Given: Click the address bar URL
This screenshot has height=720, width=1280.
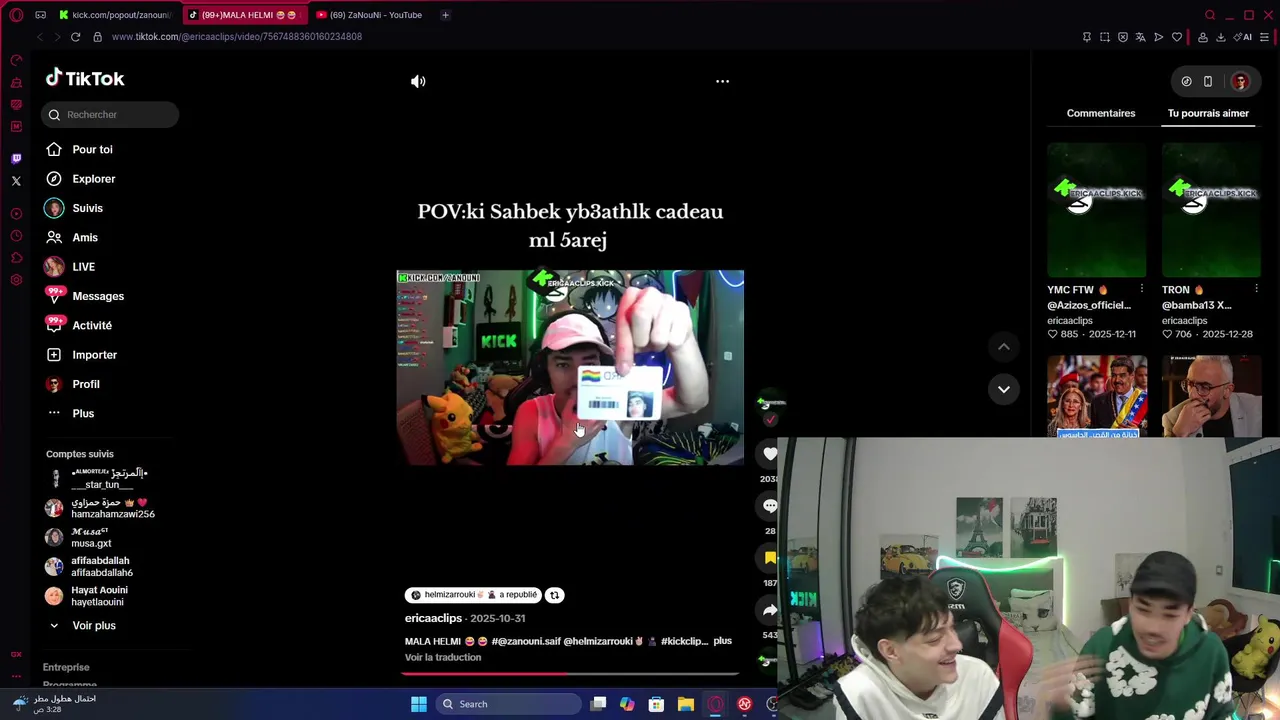Looking at the screenshot, I should [x=237, y=37].
